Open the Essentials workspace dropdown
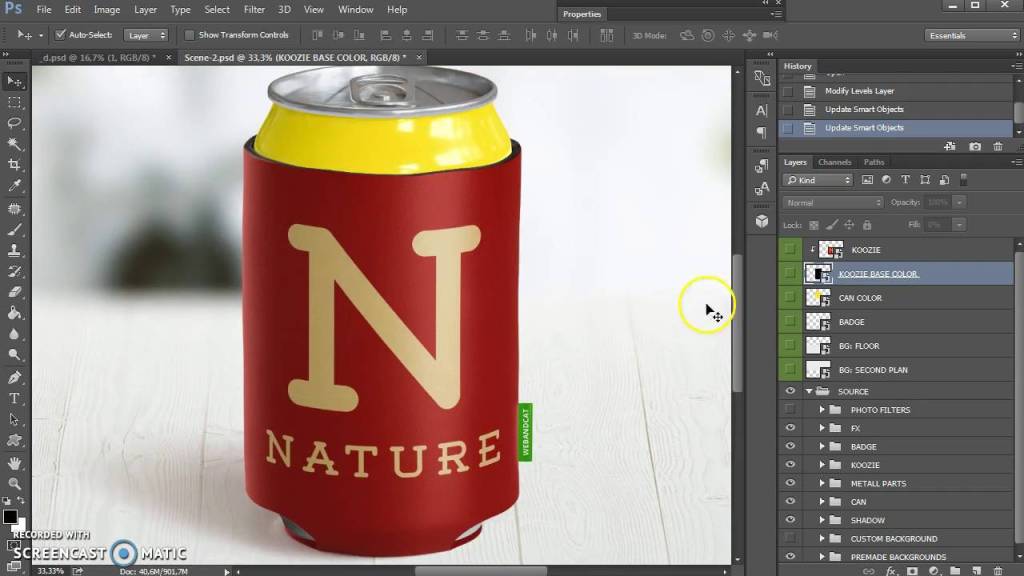This screenshot has width=1024, height=576. [x=971, y=35]
